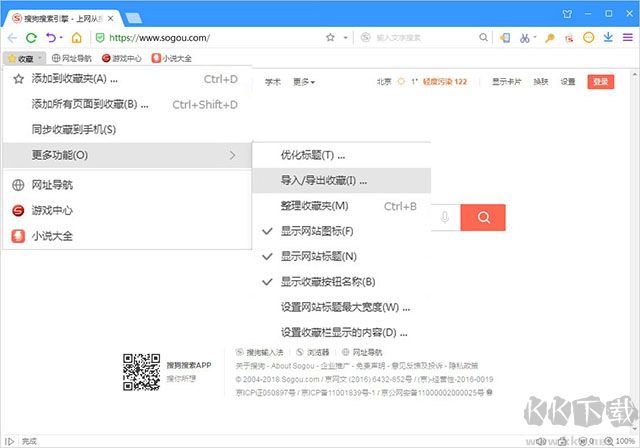The width and height of the screenshot is (640, 448).
Task: Expand the 更多 dropdown on page
Action: (304, 82)
